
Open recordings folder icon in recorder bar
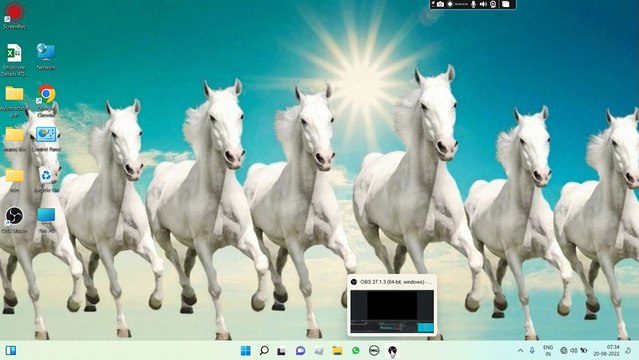[506, 4]
